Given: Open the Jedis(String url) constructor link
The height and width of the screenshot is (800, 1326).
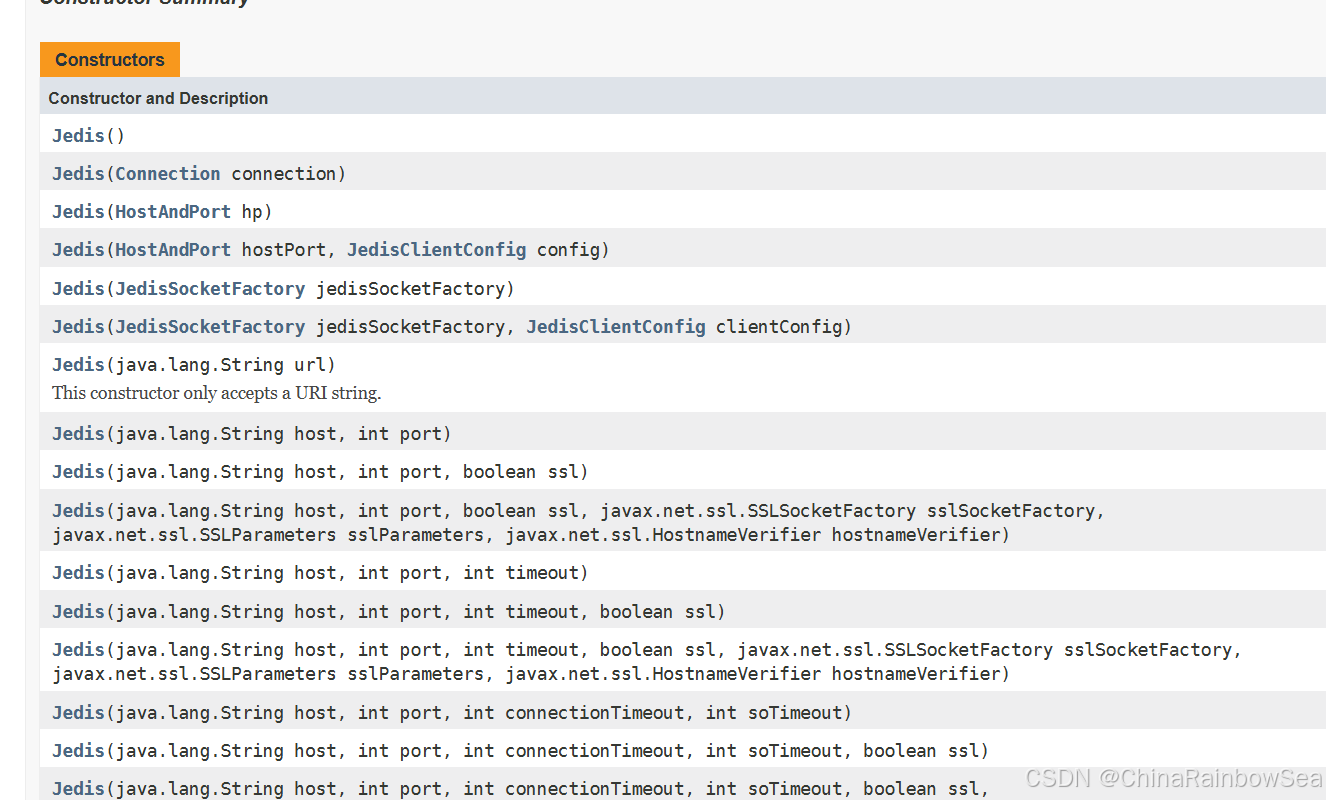Looking at the screenshot, I should [x=78, y=365].
